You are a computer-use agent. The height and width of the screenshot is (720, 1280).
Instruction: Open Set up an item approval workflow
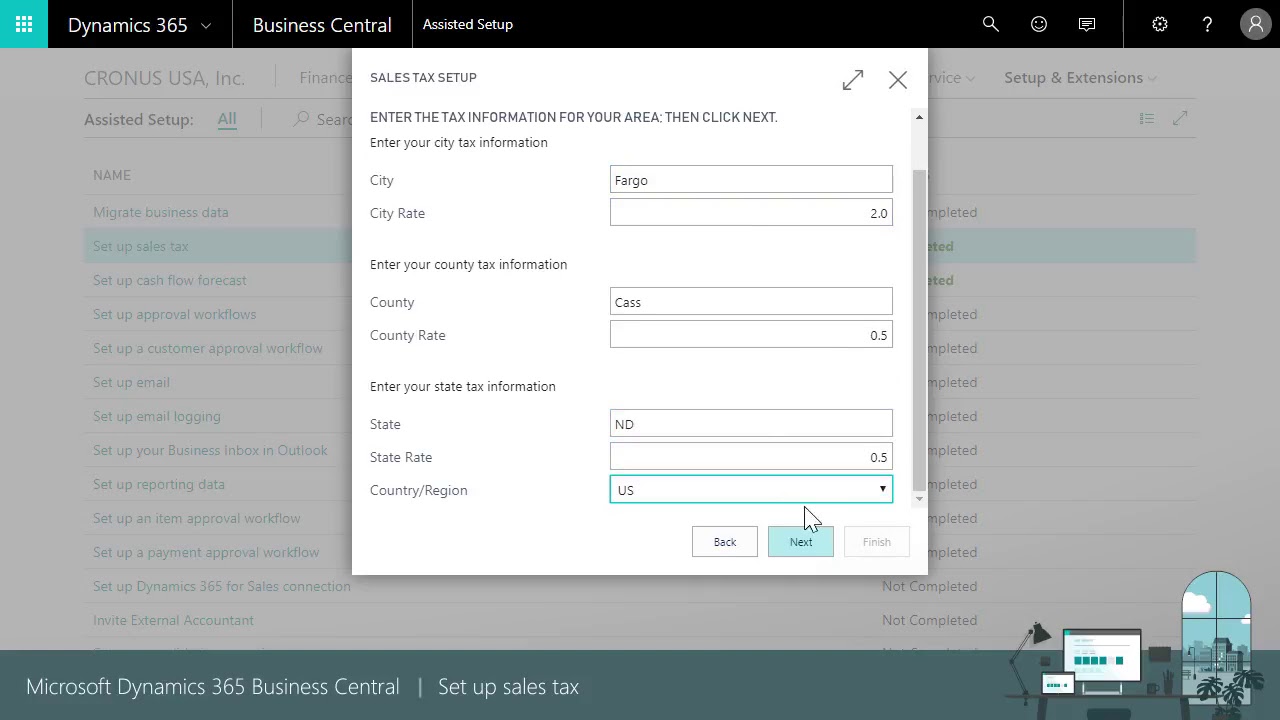(197, 518)
